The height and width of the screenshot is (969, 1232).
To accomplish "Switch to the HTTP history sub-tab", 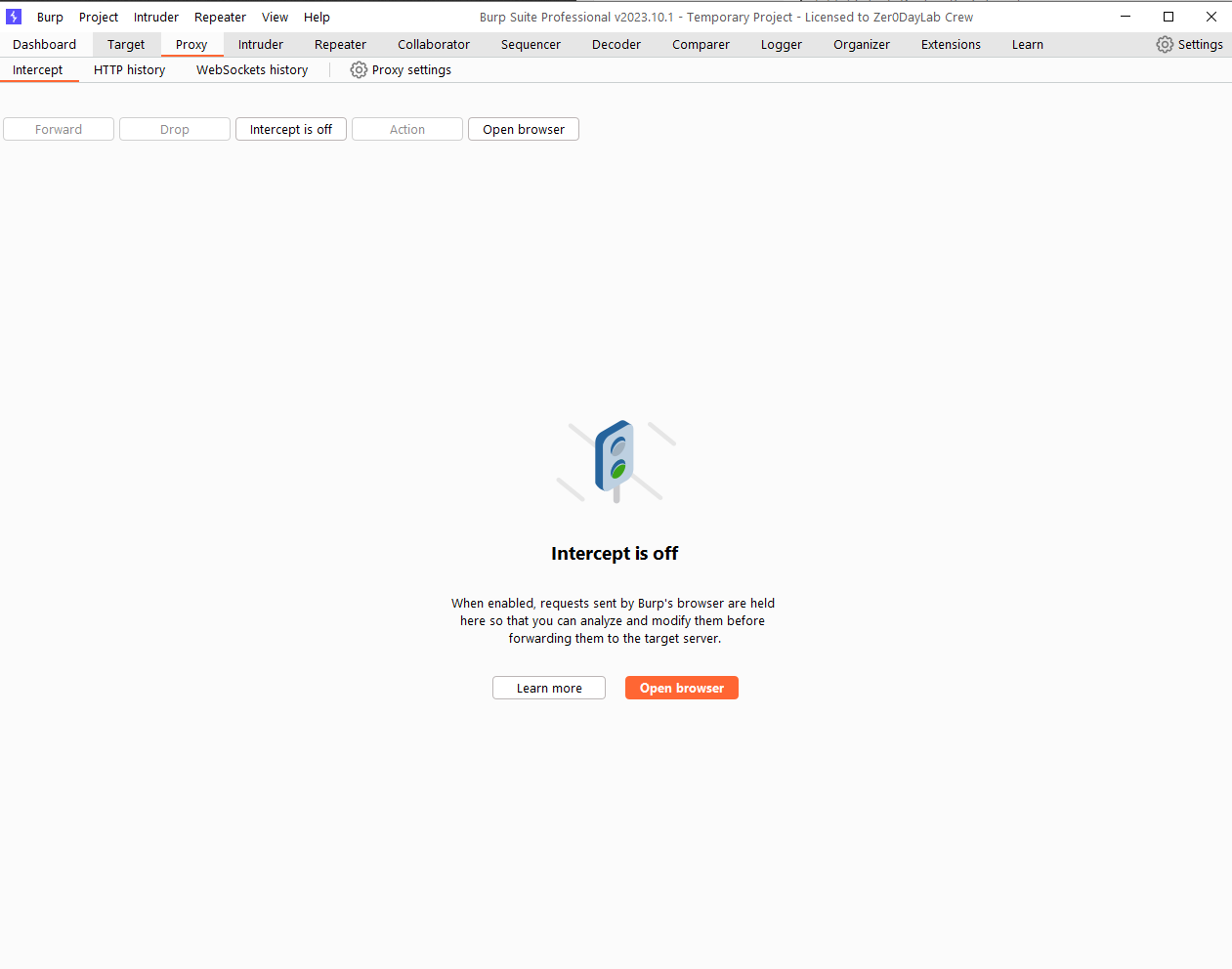I will tap(130, 70).
